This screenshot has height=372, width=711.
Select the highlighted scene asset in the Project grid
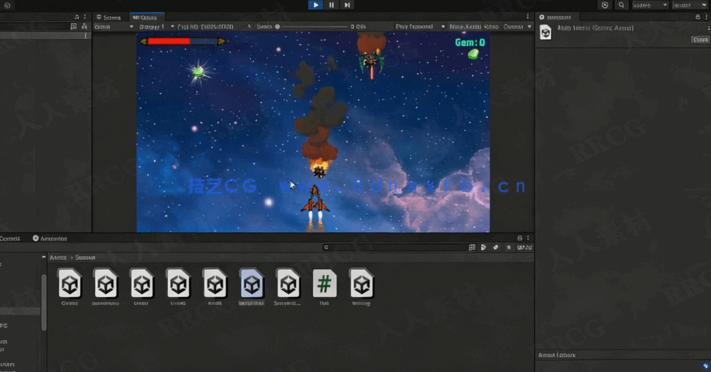tap(251, 287)
